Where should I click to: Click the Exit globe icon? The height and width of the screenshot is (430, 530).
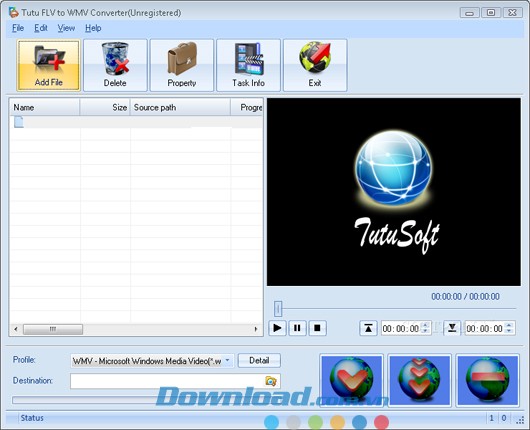(315, 57)
